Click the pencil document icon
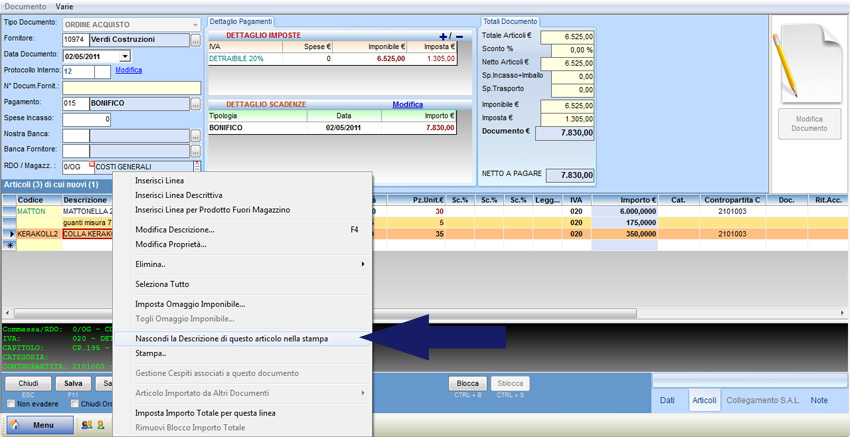 pyautogui.click(x=795, y=62)
